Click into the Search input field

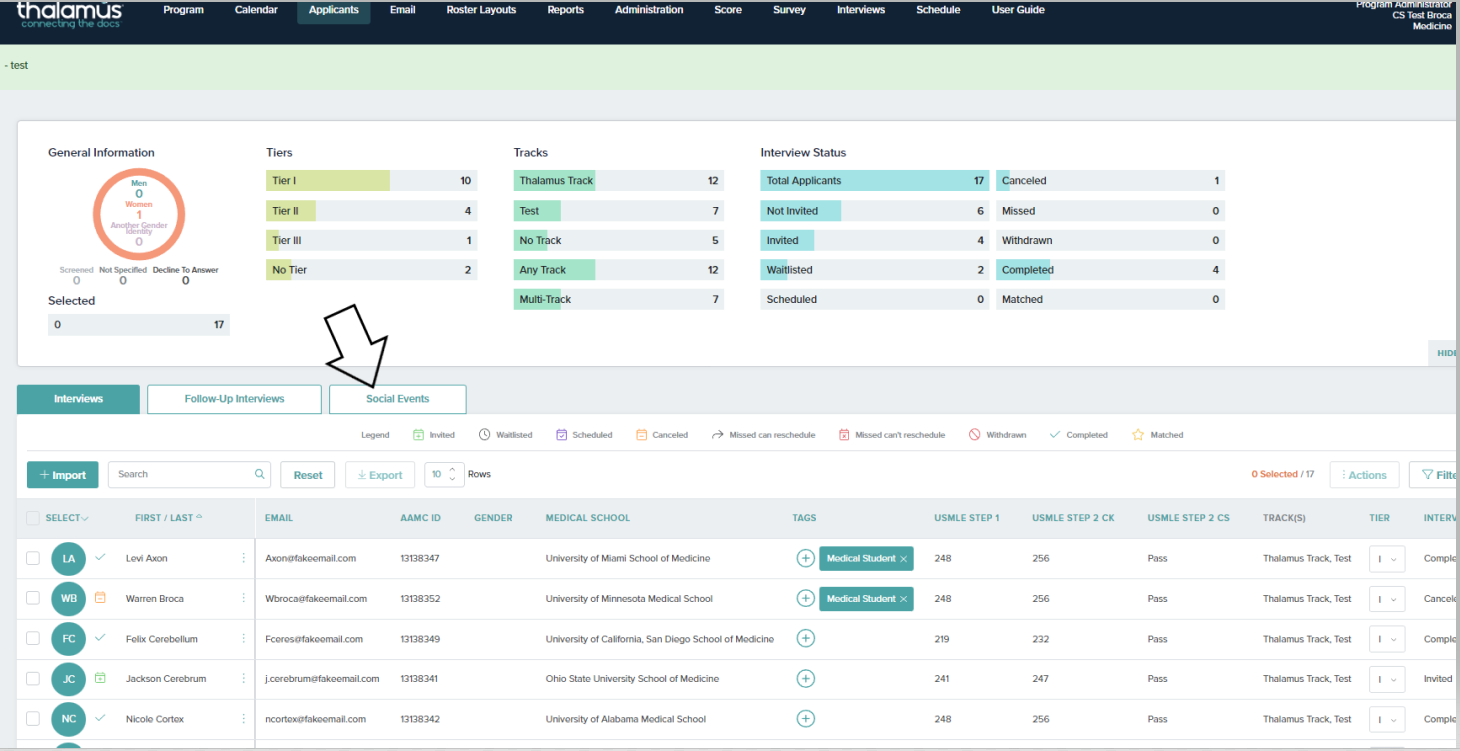[188, 475]
